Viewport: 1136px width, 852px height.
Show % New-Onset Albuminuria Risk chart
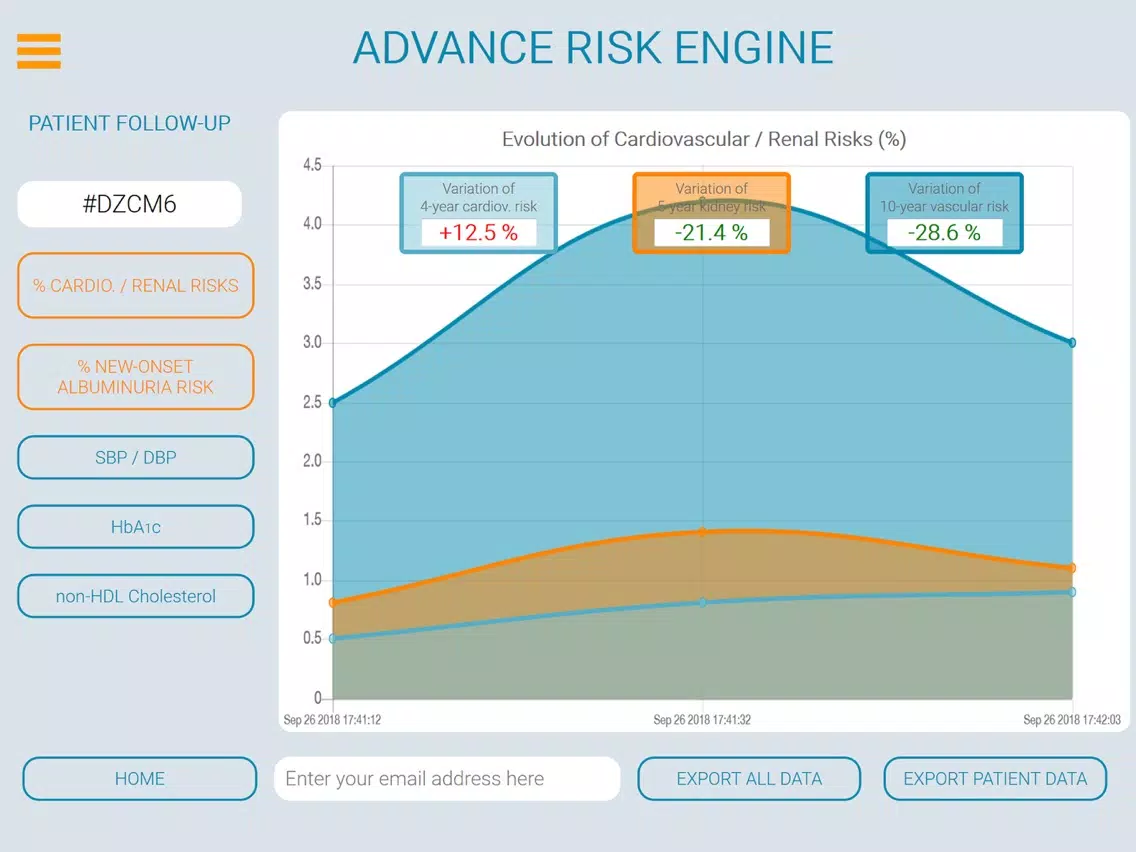pyautogui.click(x=135, y=377)
